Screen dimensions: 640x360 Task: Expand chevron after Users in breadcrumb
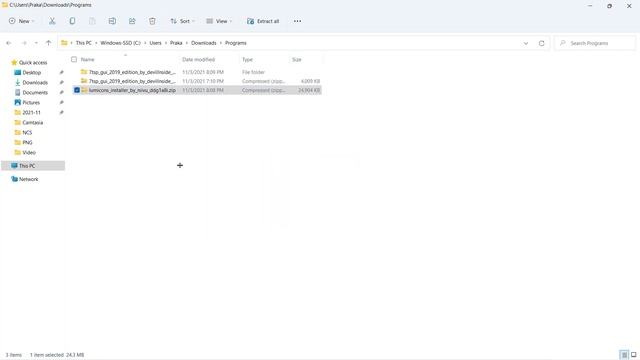coord(166,43)
